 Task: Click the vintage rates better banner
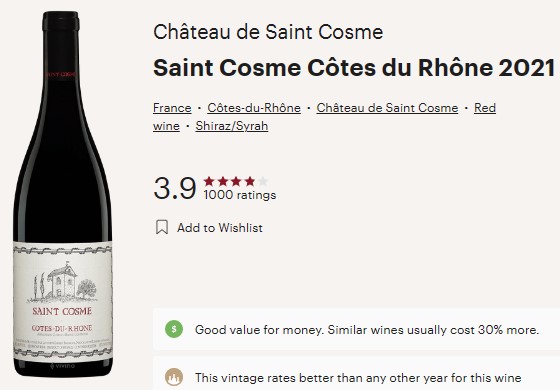pyautogui.click(x=356, y=374)
